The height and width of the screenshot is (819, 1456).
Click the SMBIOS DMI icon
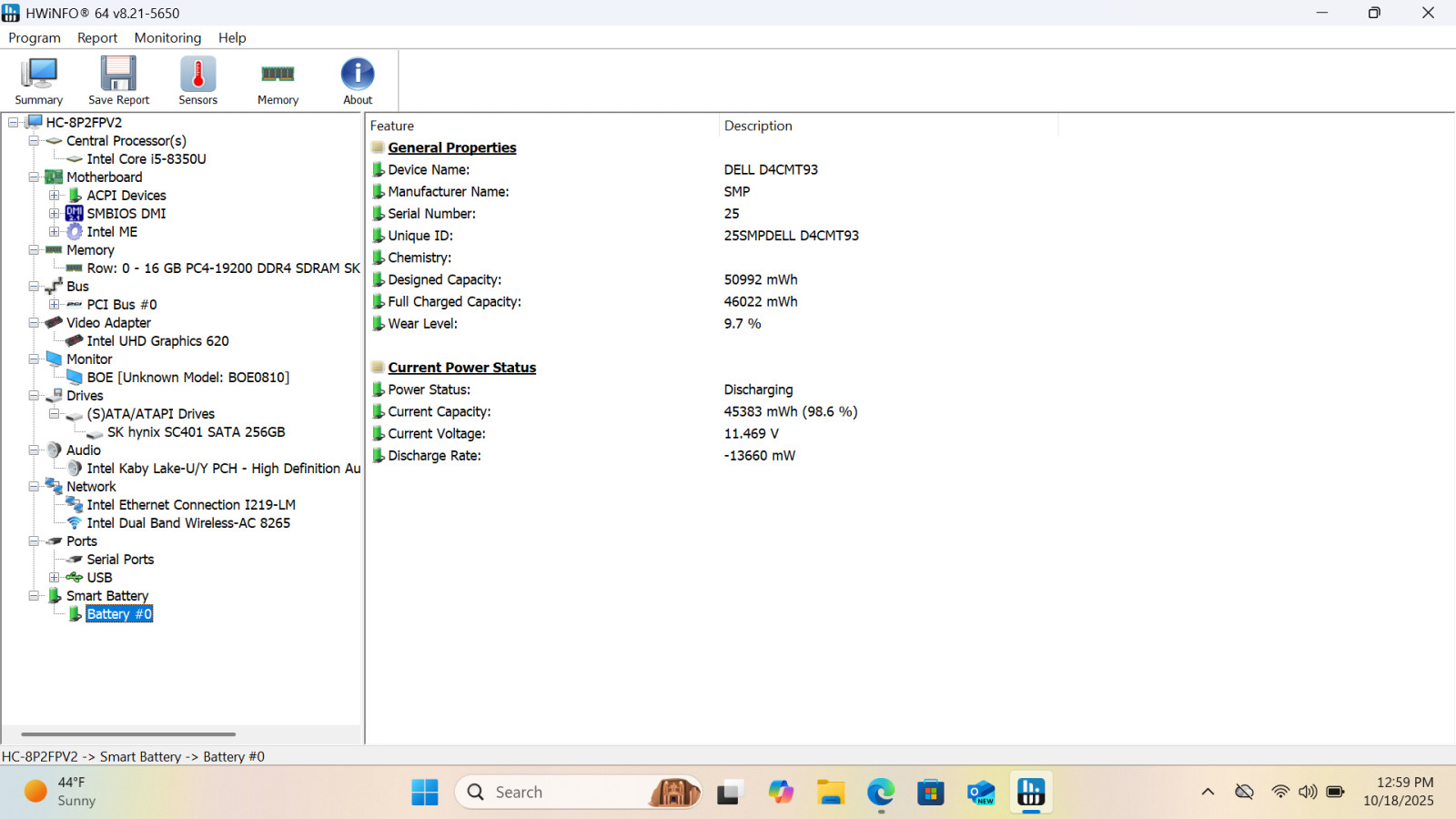click(75, 213)
